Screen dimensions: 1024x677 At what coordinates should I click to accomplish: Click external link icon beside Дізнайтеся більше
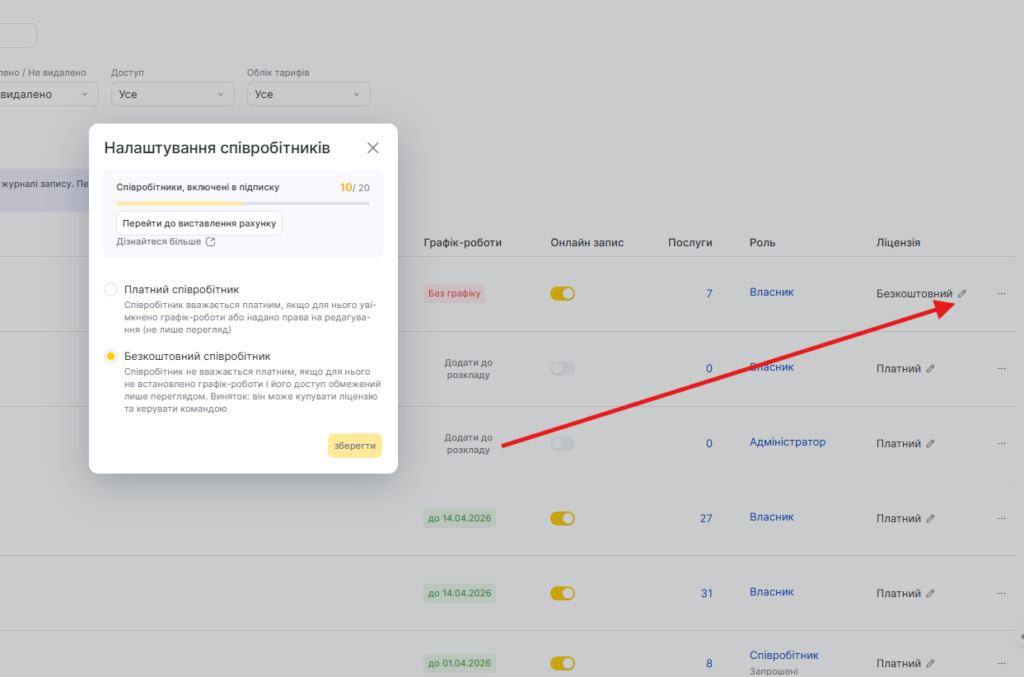pyautogui.click(x=210, y=242)
